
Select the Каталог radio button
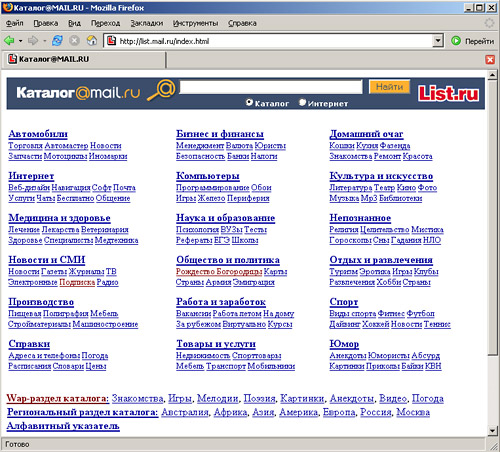click(249, 103)
